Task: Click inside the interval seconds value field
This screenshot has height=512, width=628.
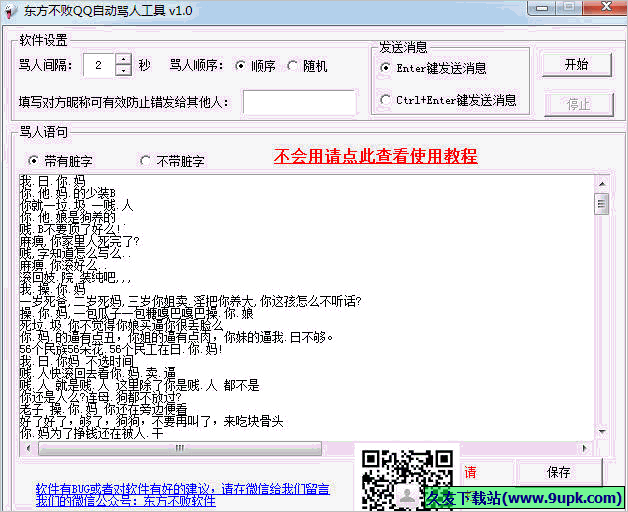Action: (99, 65)
